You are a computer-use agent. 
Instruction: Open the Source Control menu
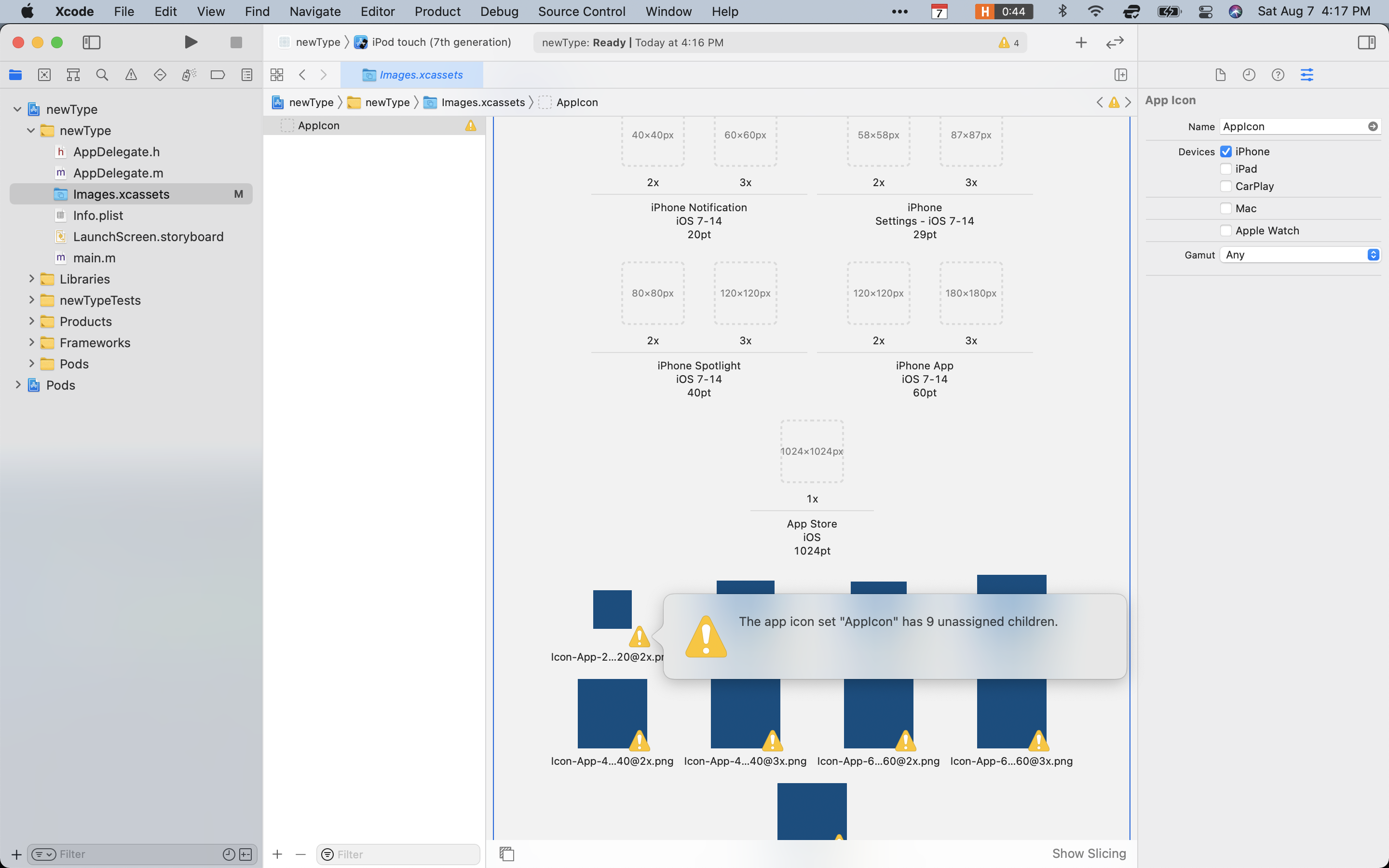click(x=582, y=12)
